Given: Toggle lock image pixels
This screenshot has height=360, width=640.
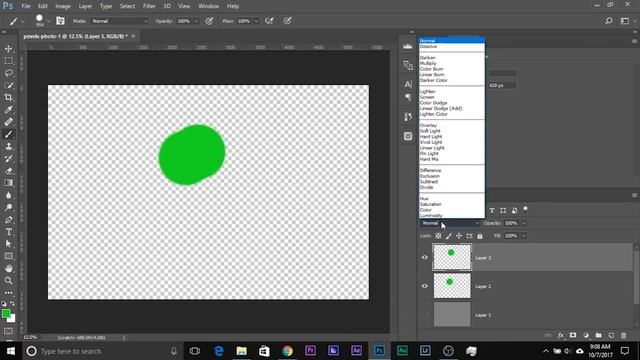Looking at the screenshot, I should pyautogui.click(x=449, y=236).
